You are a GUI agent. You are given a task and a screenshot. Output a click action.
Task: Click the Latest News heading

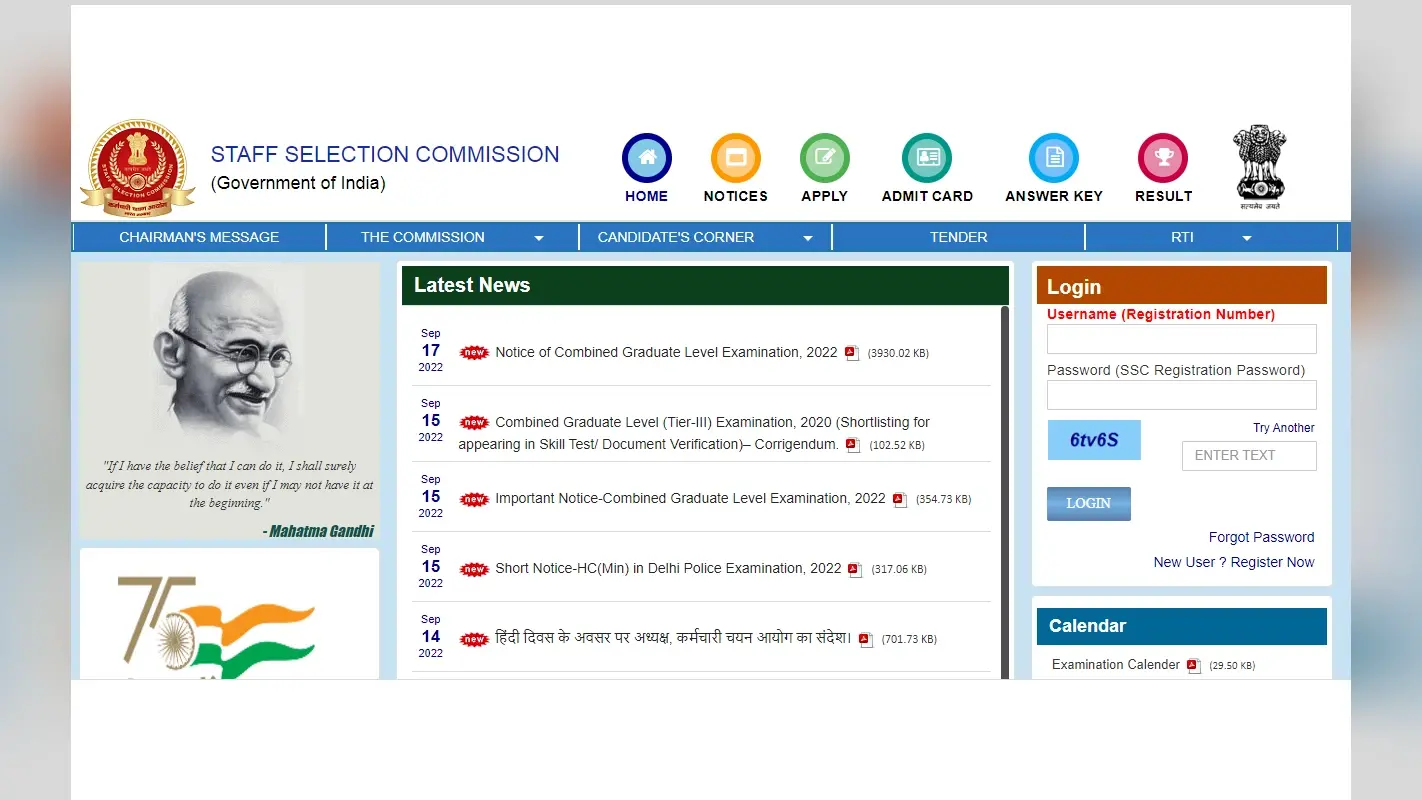472,285
